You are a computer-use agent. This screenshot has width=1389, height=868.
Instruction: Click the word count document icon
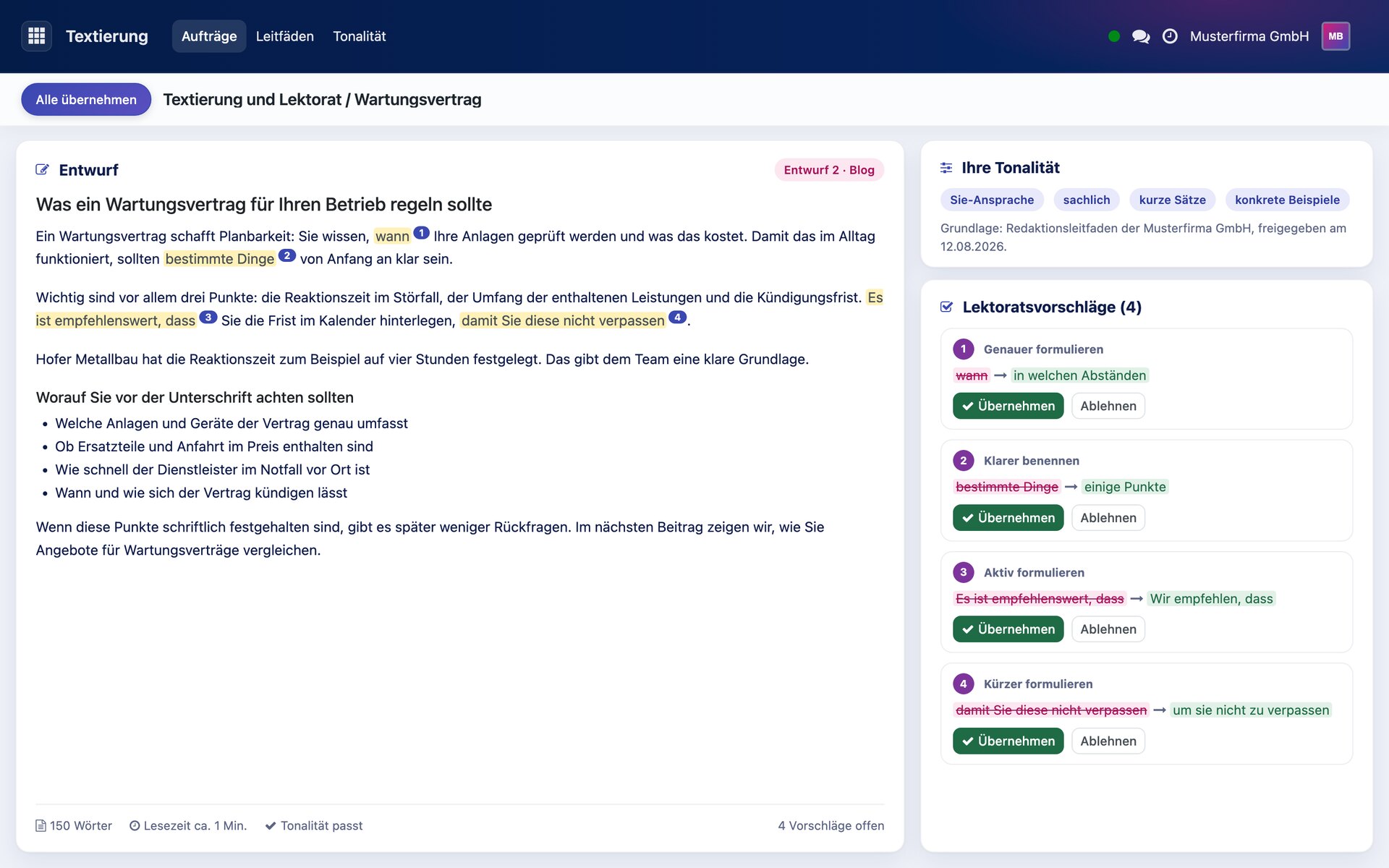[x=41, y=825]
